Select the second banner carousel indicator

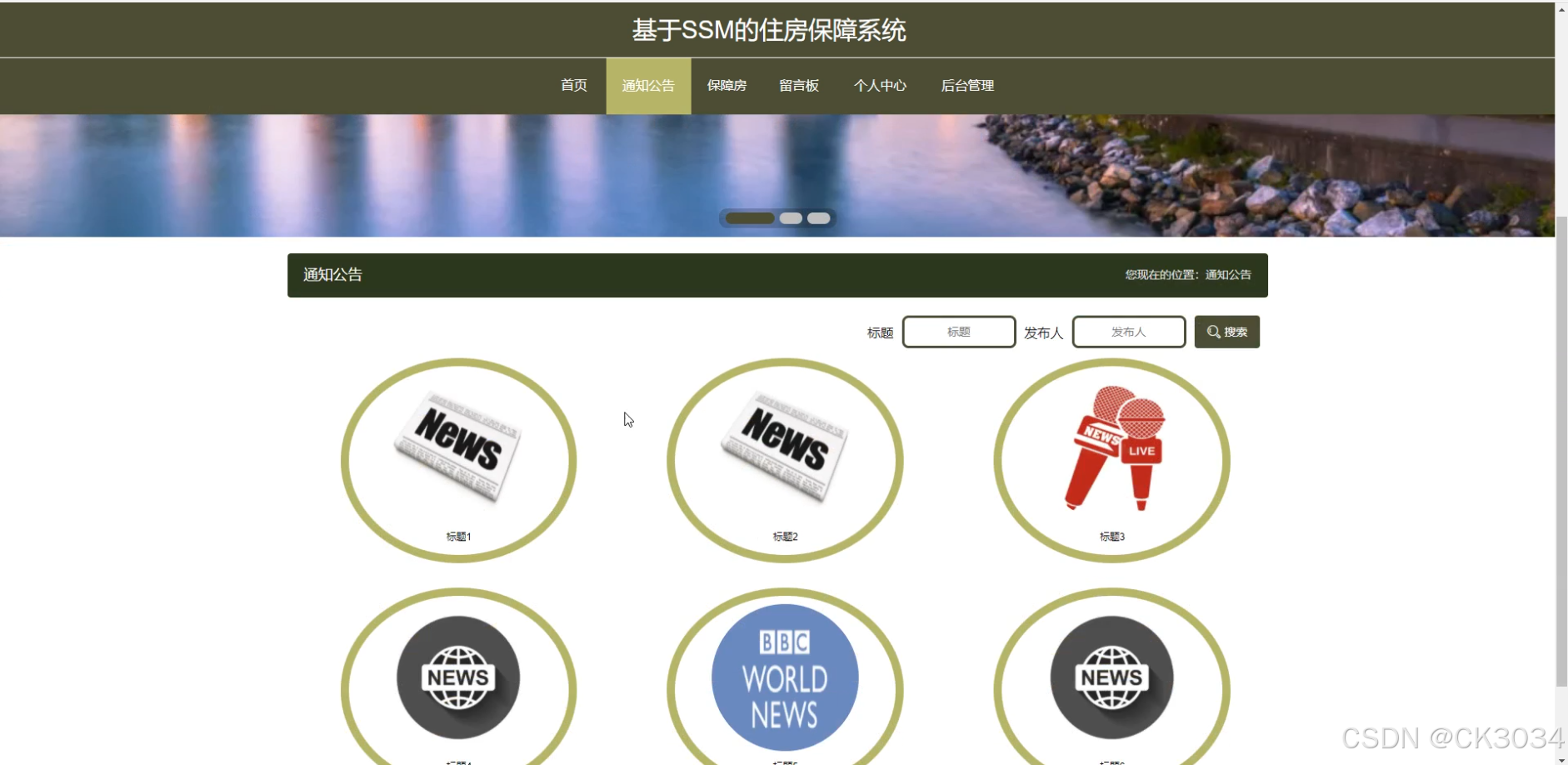coord(791,218)
